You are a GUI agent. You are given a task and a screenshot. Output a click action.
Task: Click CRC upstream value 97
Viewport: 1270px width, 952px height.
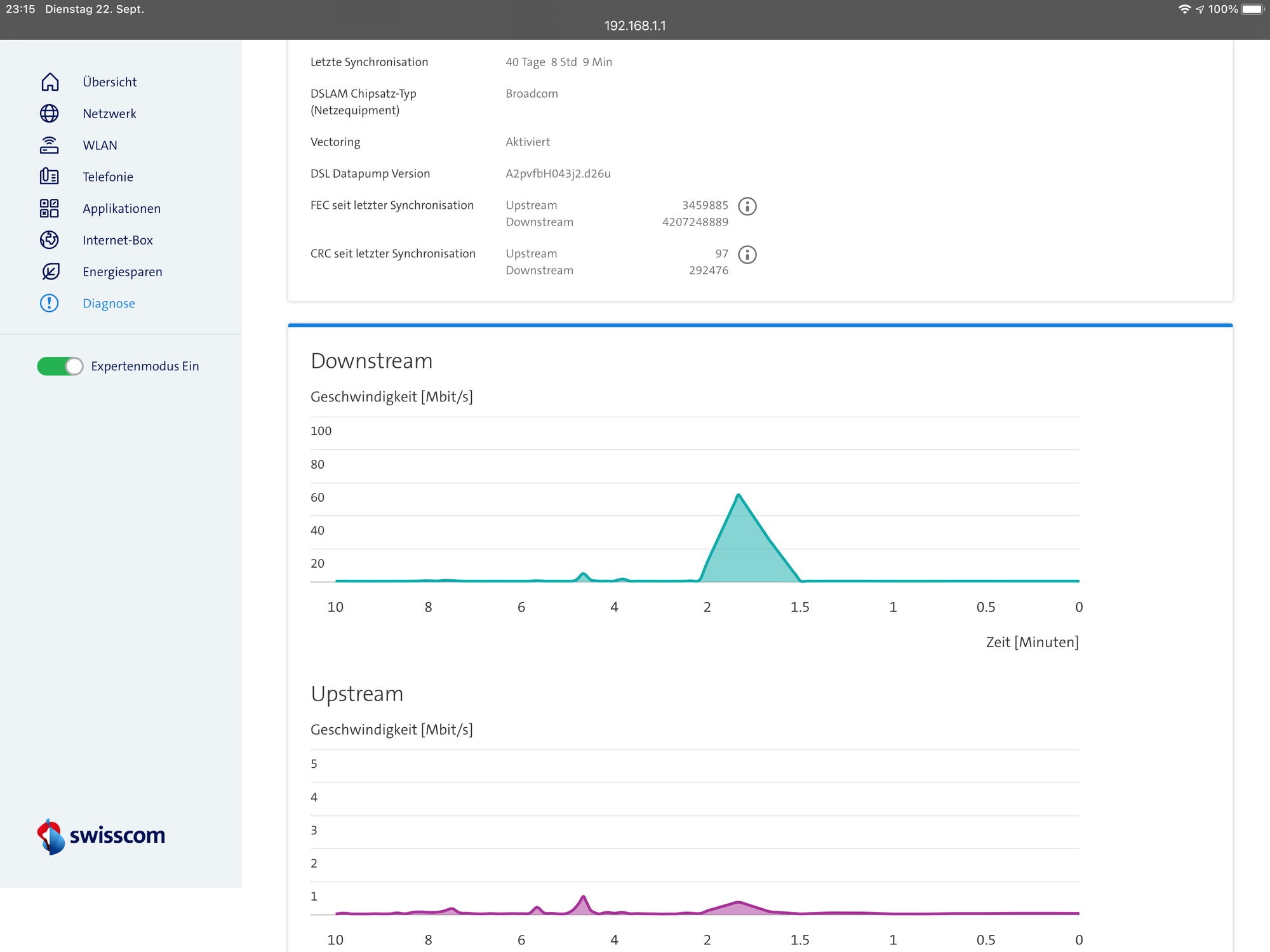pos(721,253)
